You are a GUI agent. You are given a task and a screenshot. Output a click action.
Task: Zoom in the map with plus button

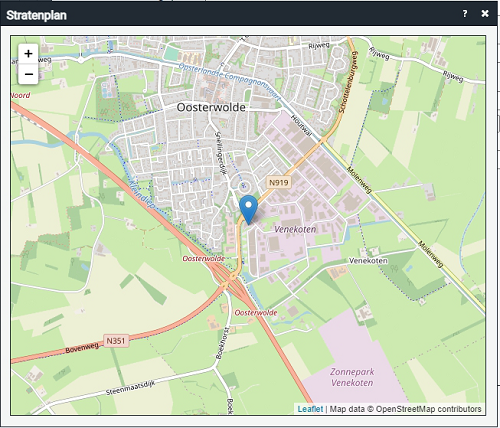(x=28, y=54)
